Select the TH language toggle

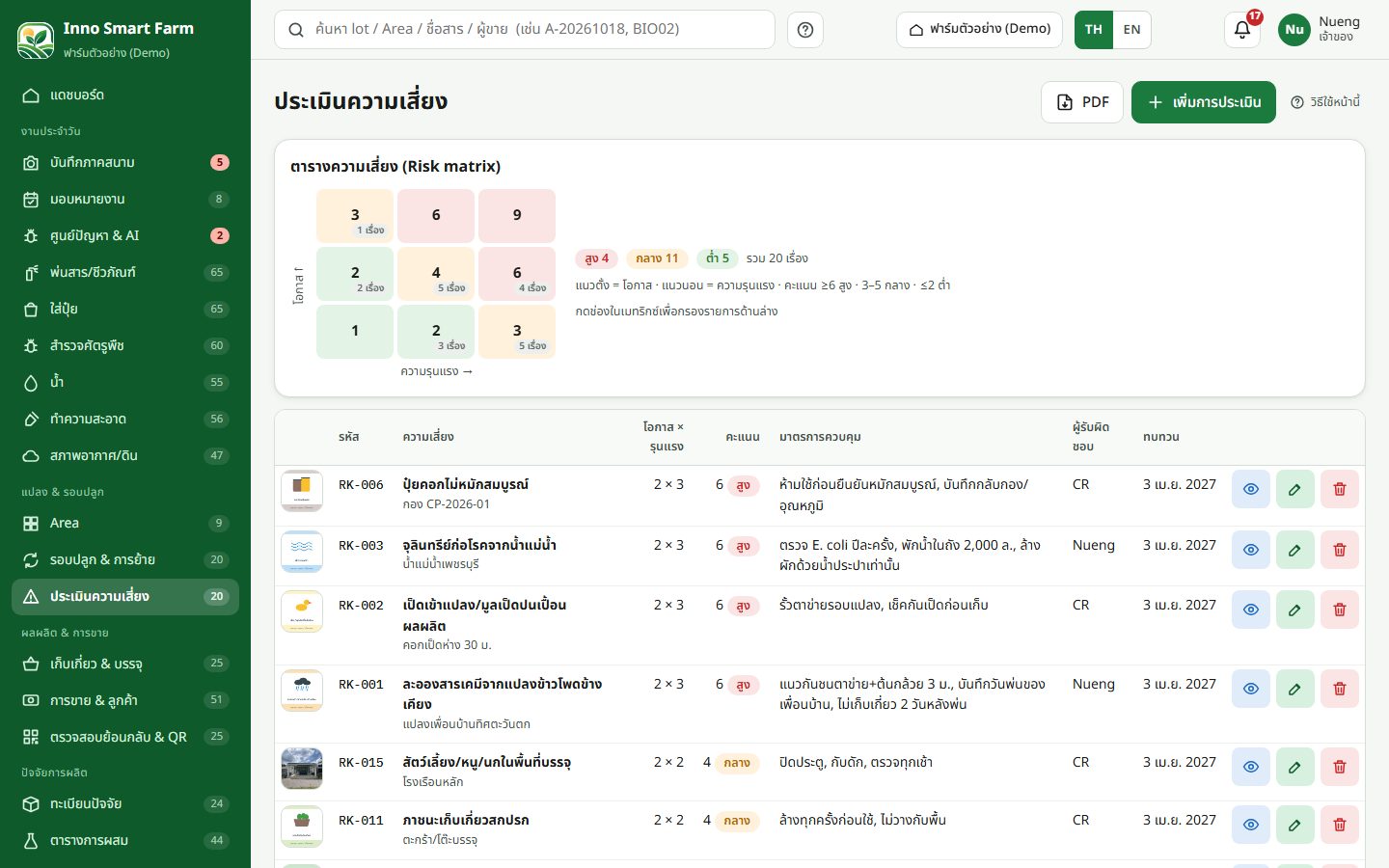[x=1094, y=30]
